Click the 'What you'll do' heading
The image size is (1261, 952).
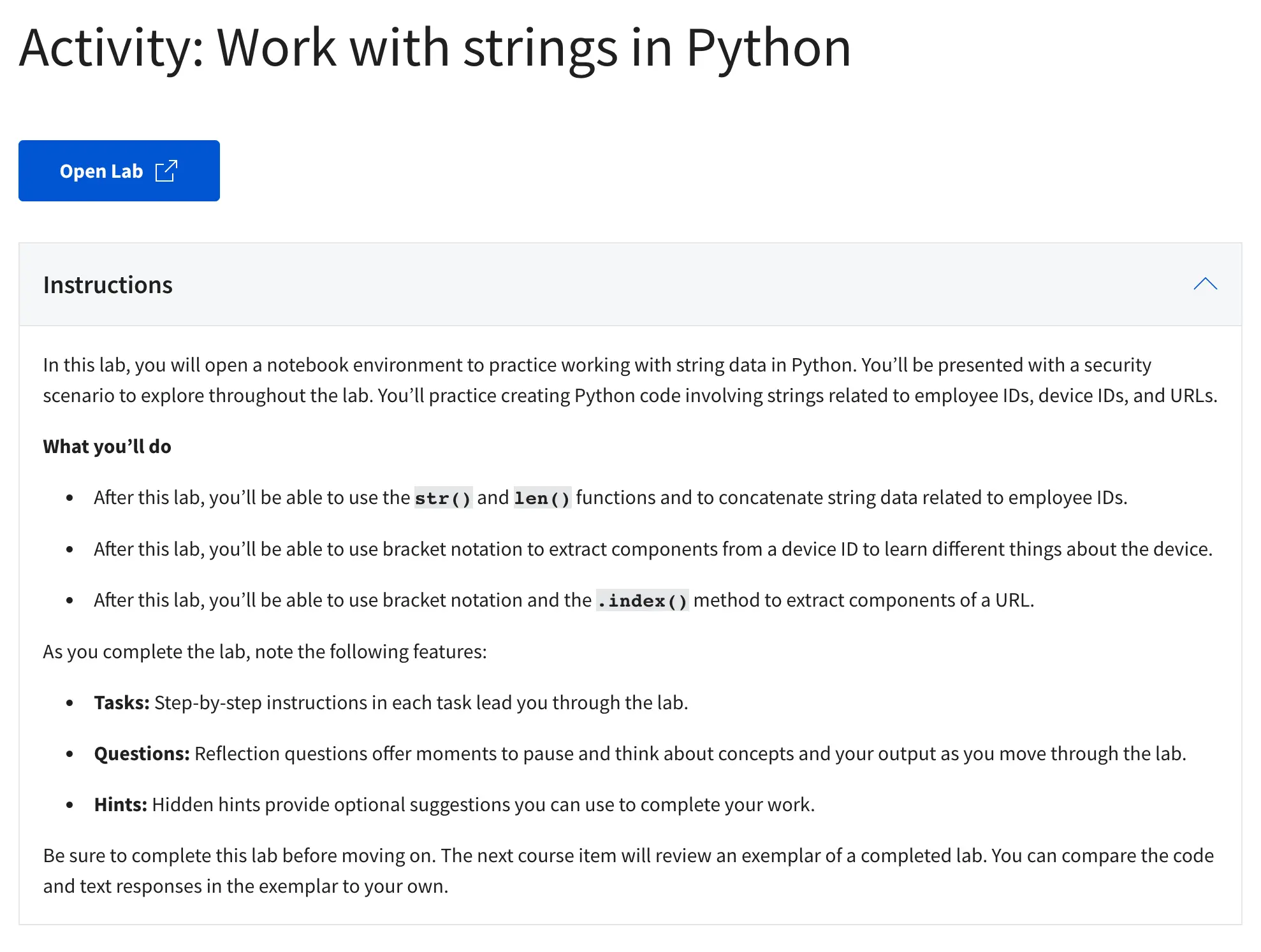coord(107,447)
